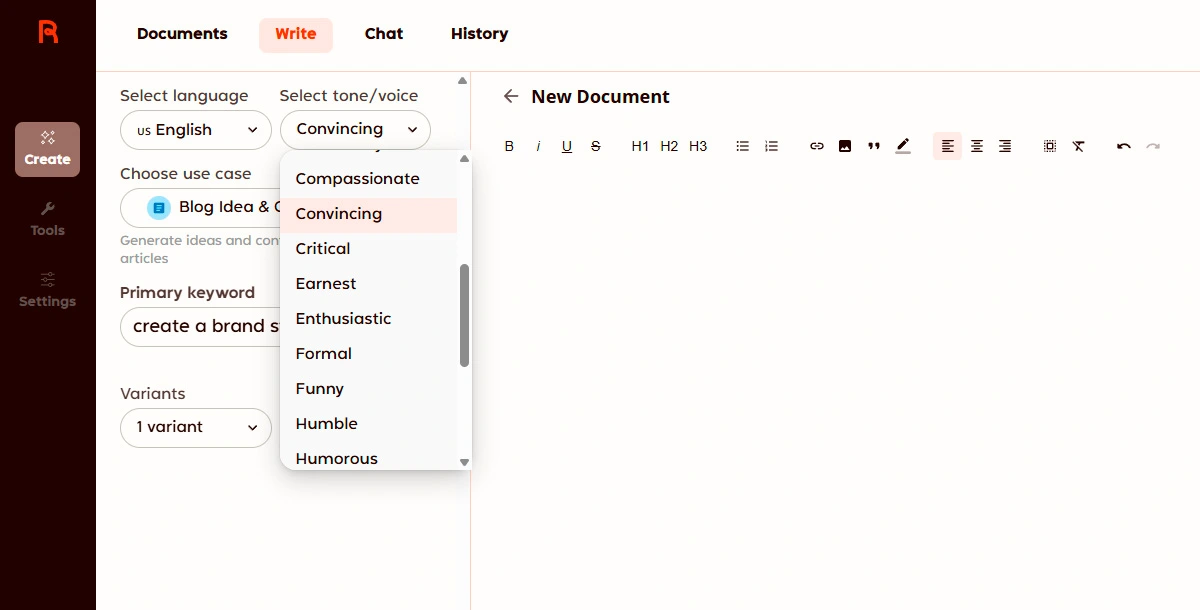Insert a numbered list
The image size is (1200, 610).
coord(771,146)
